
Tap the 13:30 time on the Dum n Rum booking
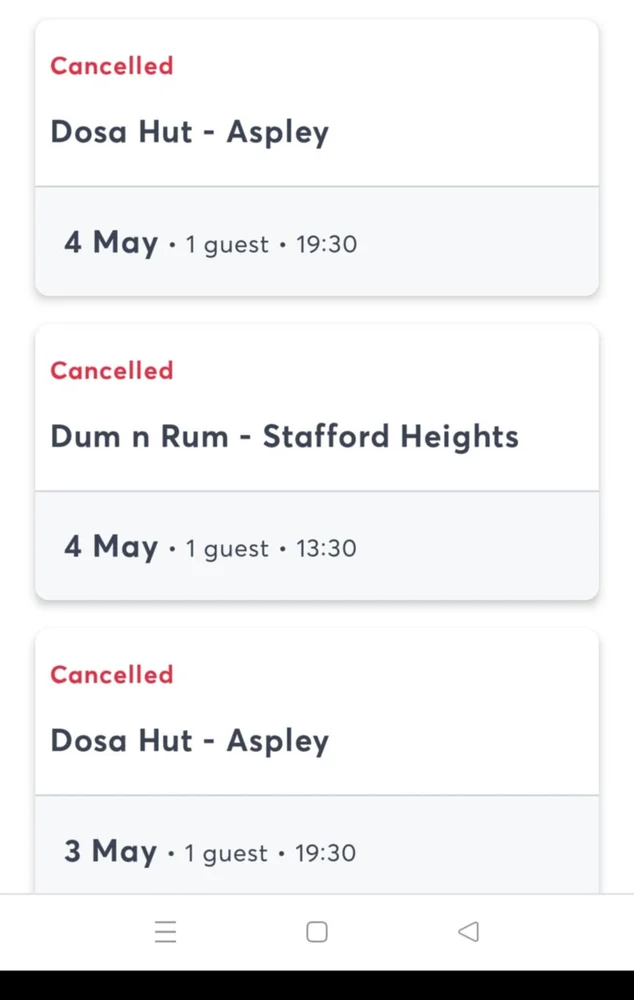tap(326, 549)
